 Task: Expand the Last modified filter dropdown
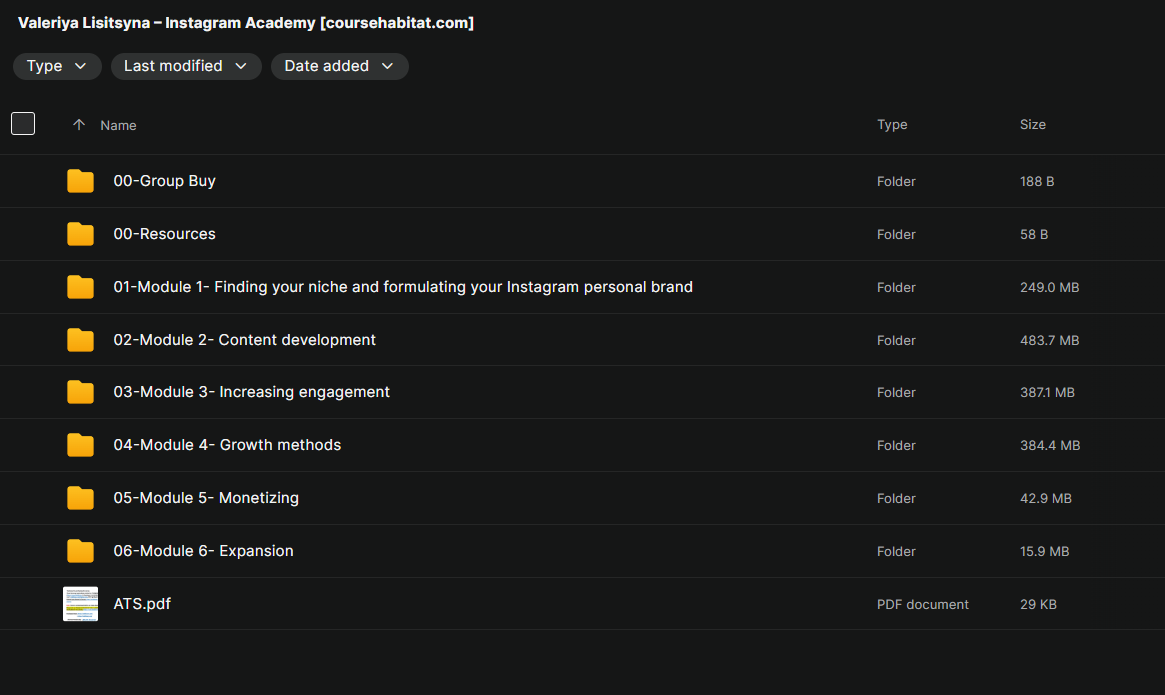(x=186, y=66)
